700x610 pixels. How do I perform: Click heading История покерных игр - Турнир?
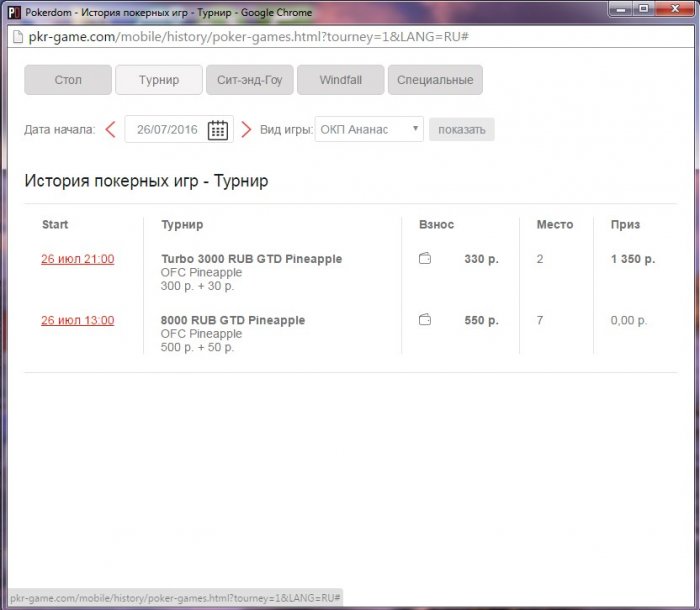[146, 181]
